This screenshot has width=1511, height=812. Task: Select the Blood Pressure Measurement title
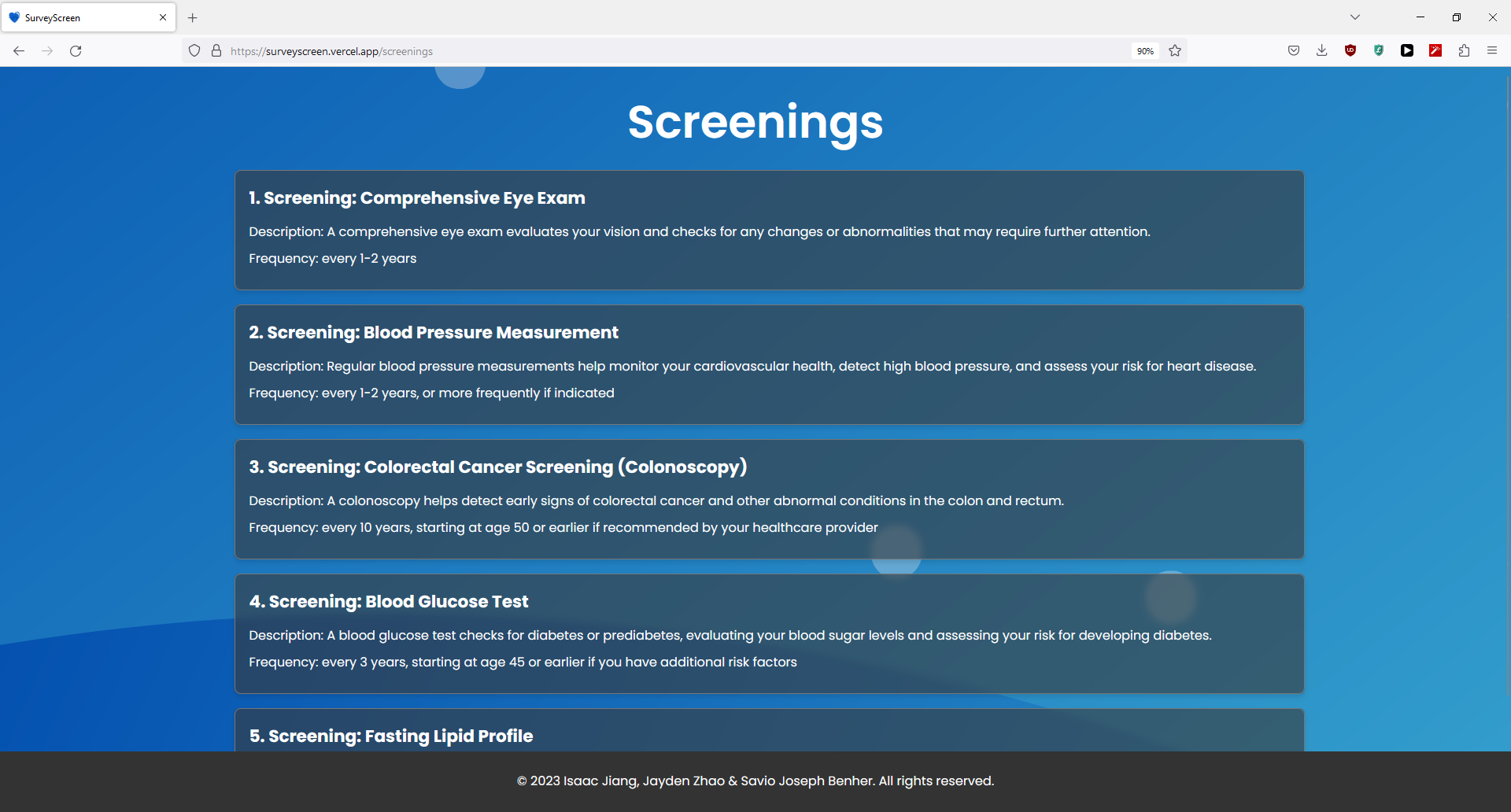[x=434, y=333]
